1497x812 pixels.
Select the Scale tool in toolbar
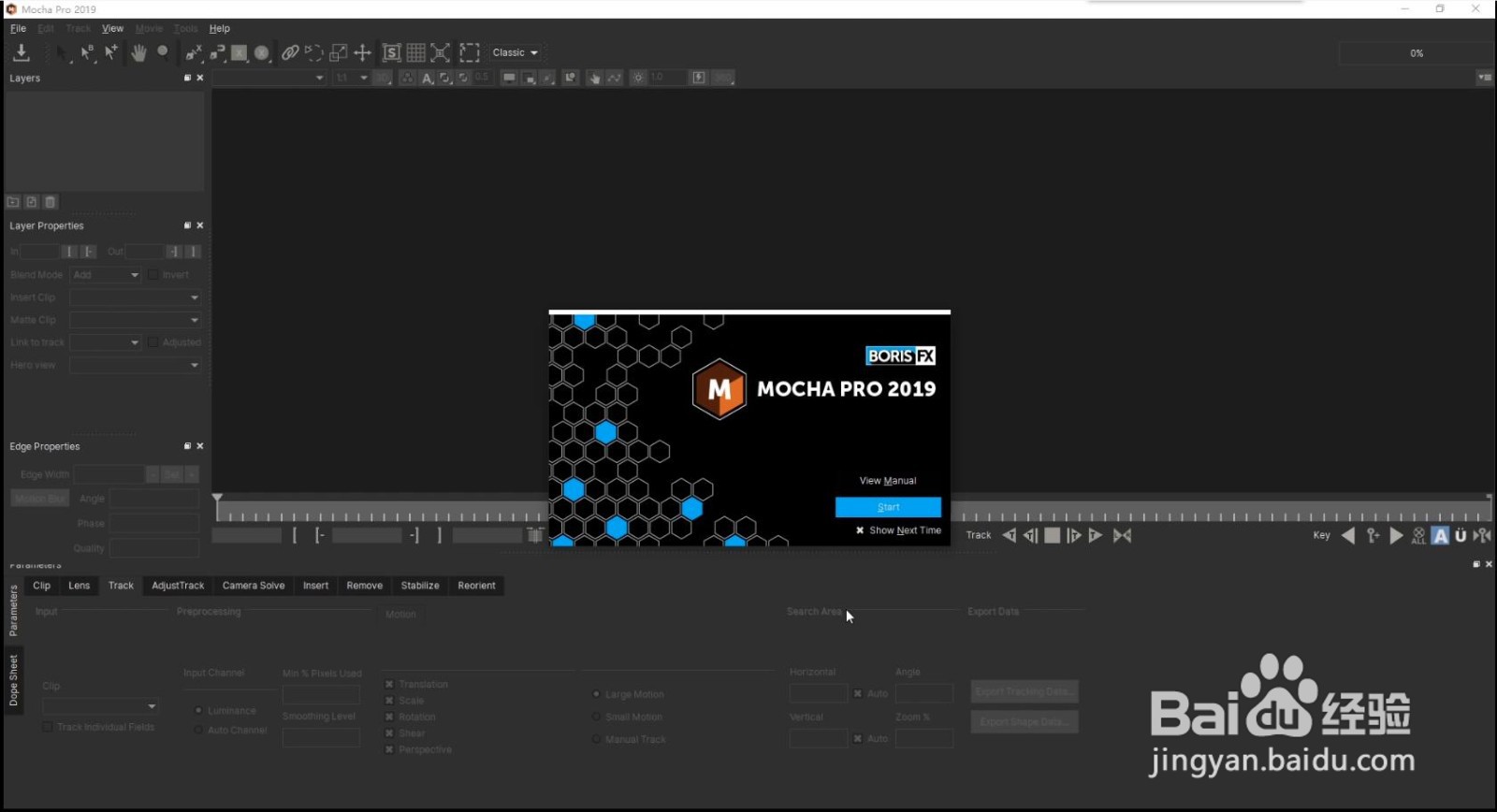tap(339, 52)
